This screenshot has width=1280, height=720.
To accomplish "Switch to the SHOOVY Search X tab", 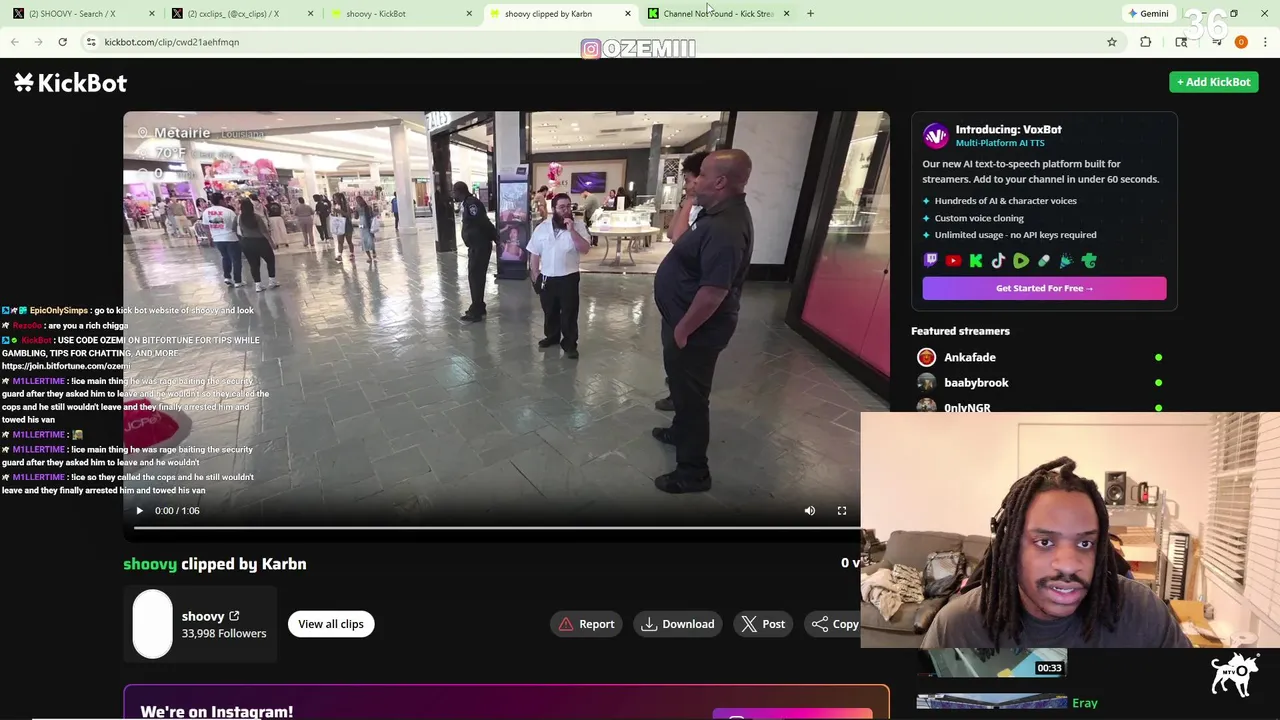I will tap(82, 14).
